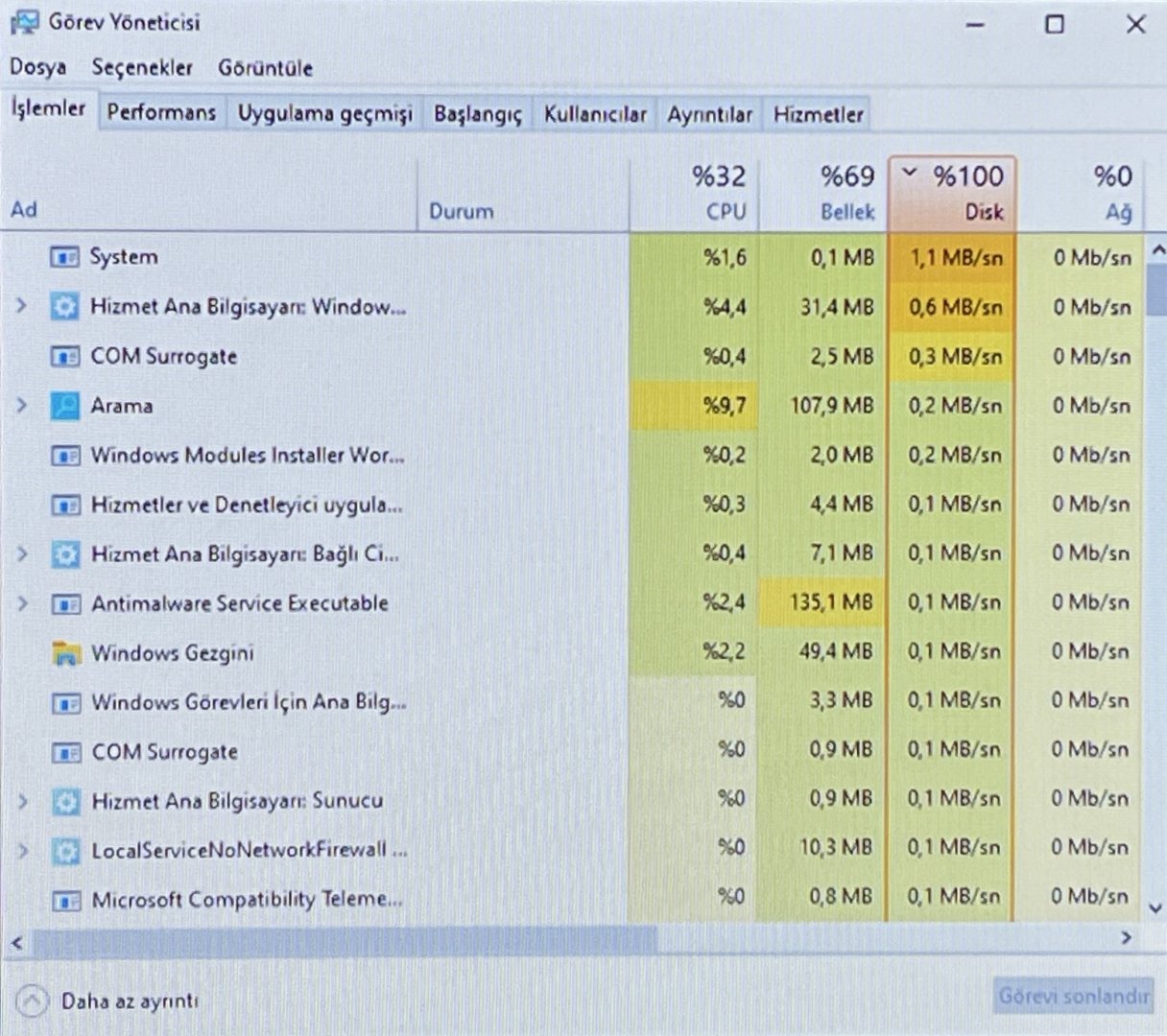The width and height of the screenshot is (1167, 1036).
Task: Expand the LocalServiceNoNetworkFirewall row
Action: pos(21,851)
